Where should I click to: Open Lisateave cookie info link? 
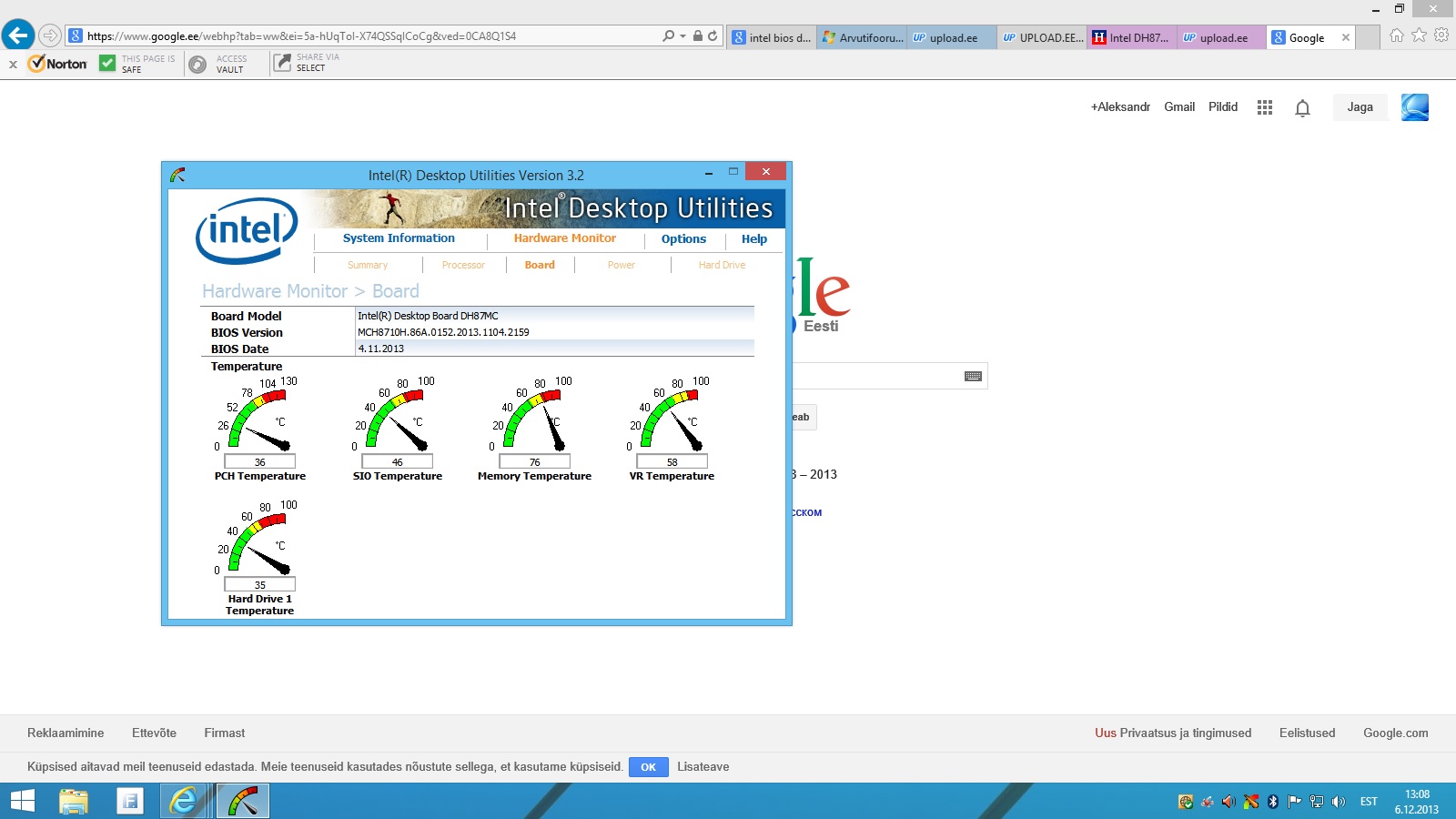click(x=703, y=766)
